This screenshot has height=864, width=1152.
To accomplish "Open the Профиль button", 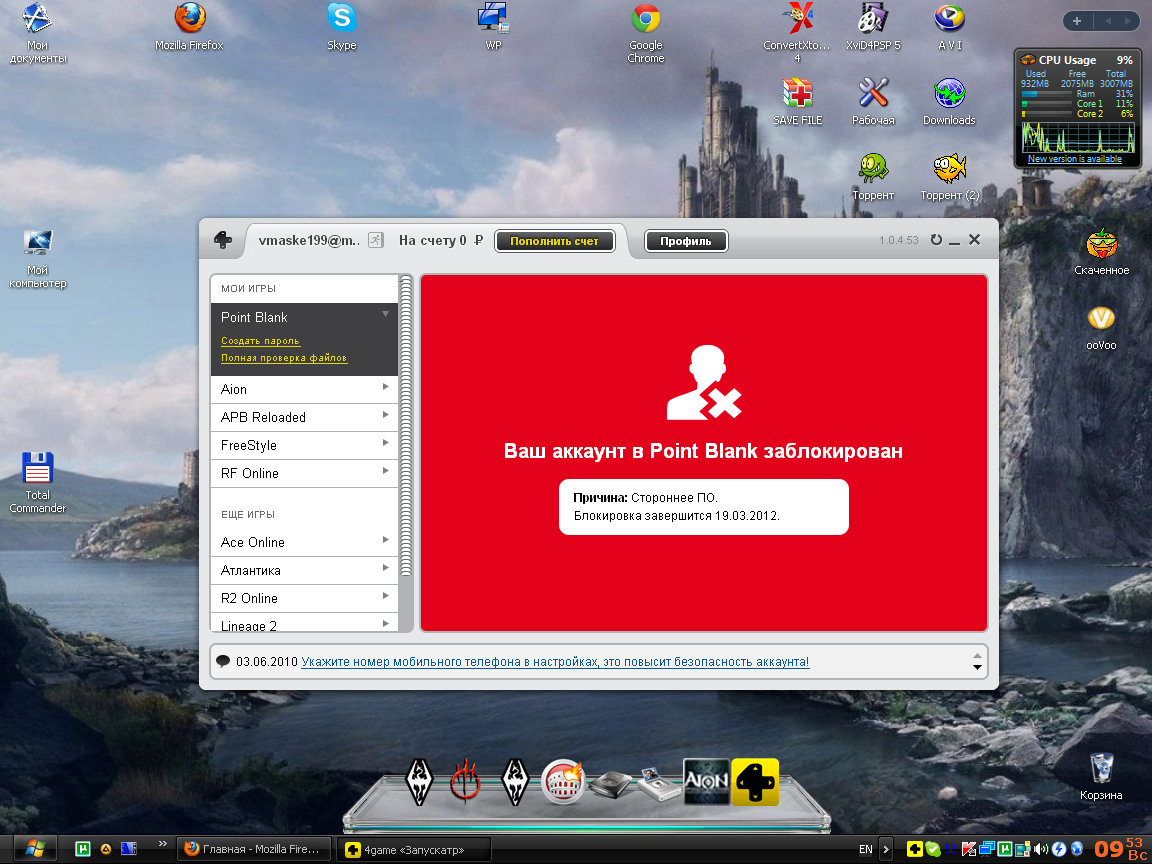I will pyautogui.click(x=685, y=241).
